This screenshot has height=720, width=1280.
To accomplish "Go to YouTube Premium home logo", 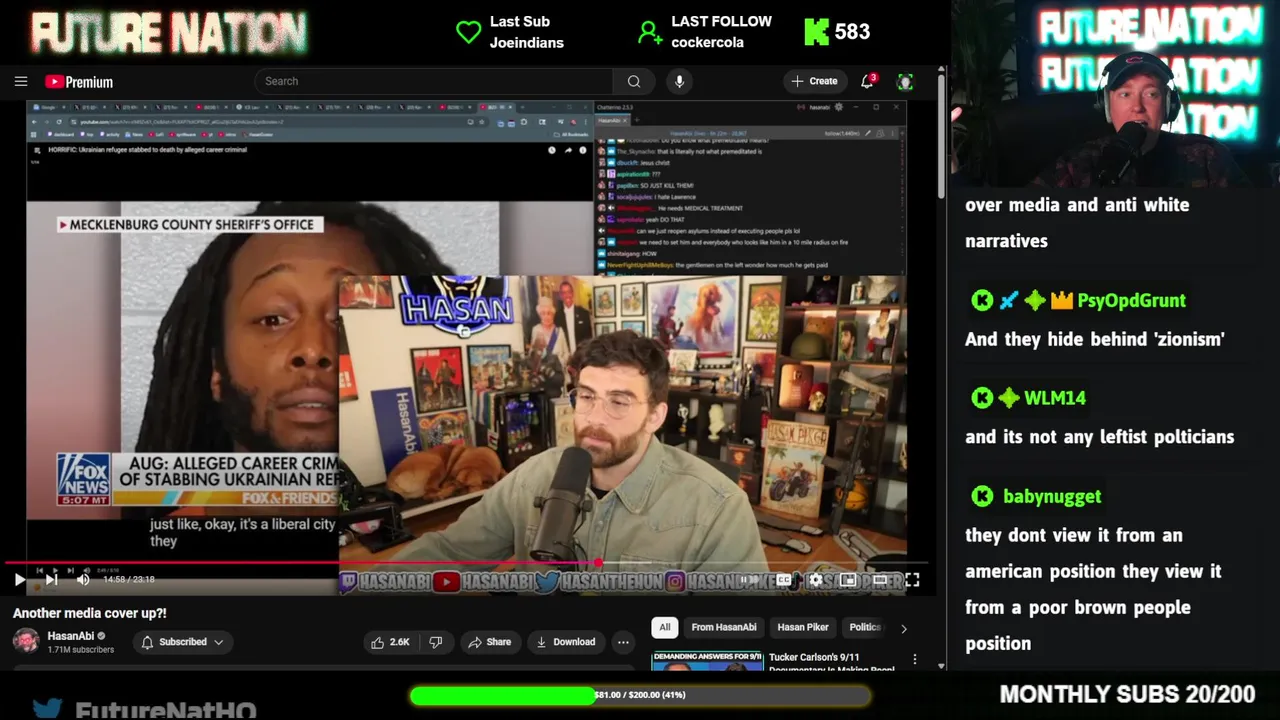I will click(79, 82).
